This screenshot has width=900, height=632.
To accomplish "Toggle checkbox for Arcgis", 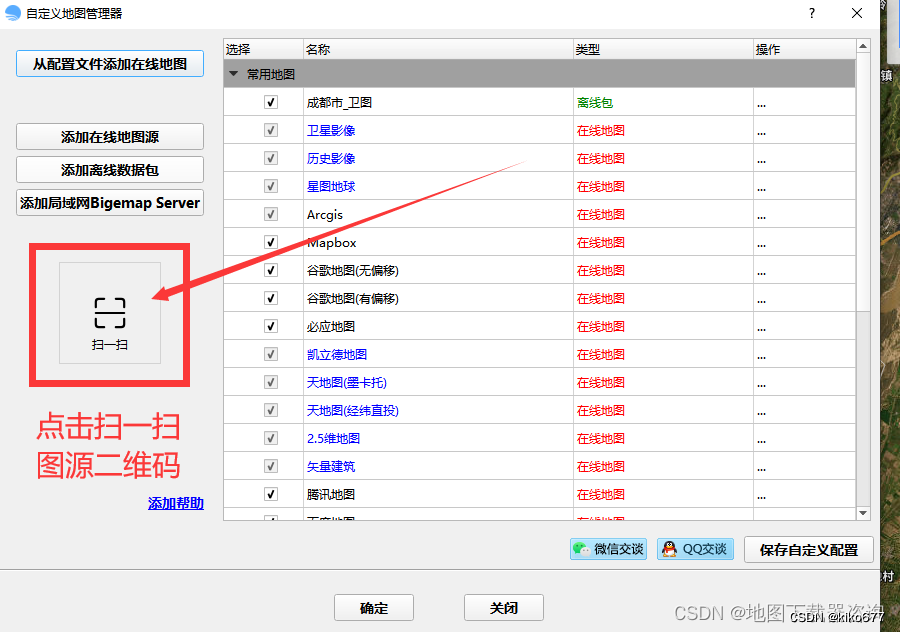I will [271, 214].
